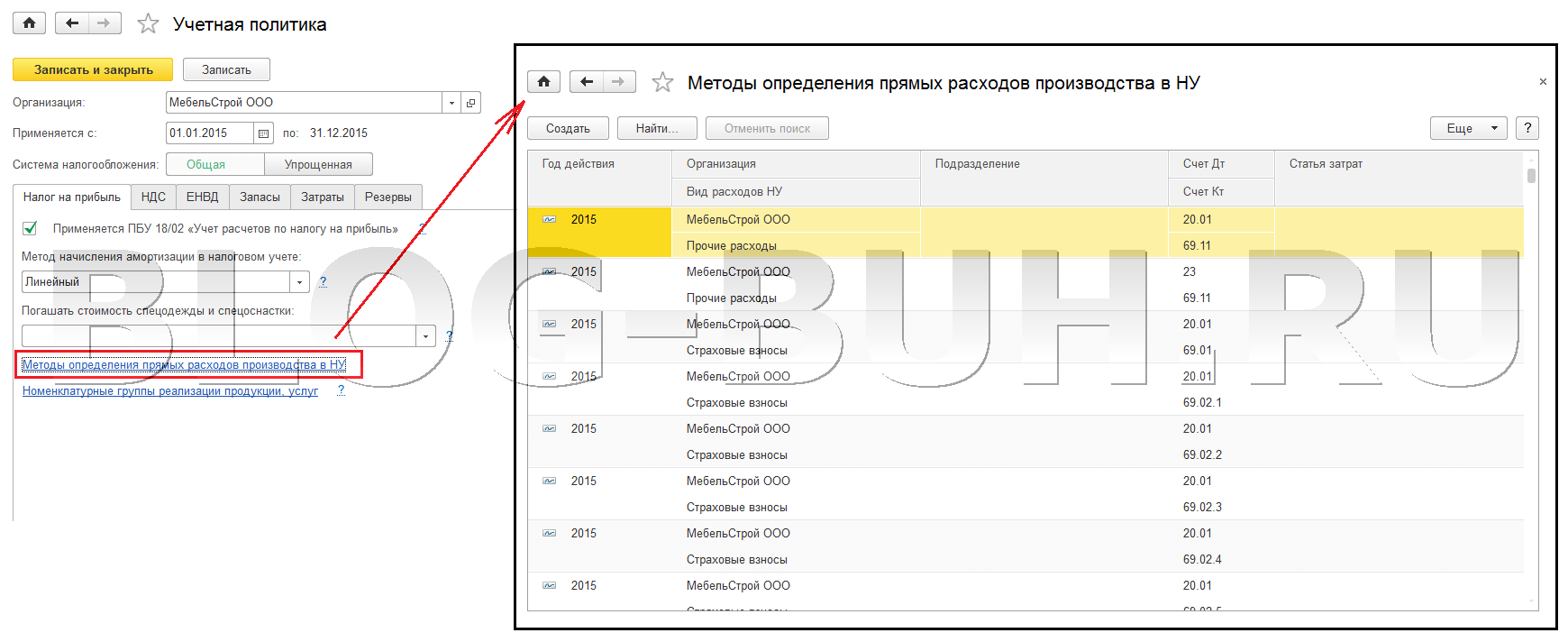This screenshot has width=1568, height=642.
Task: Click the question mark help button near Еще
Action: coord(1527,128)
